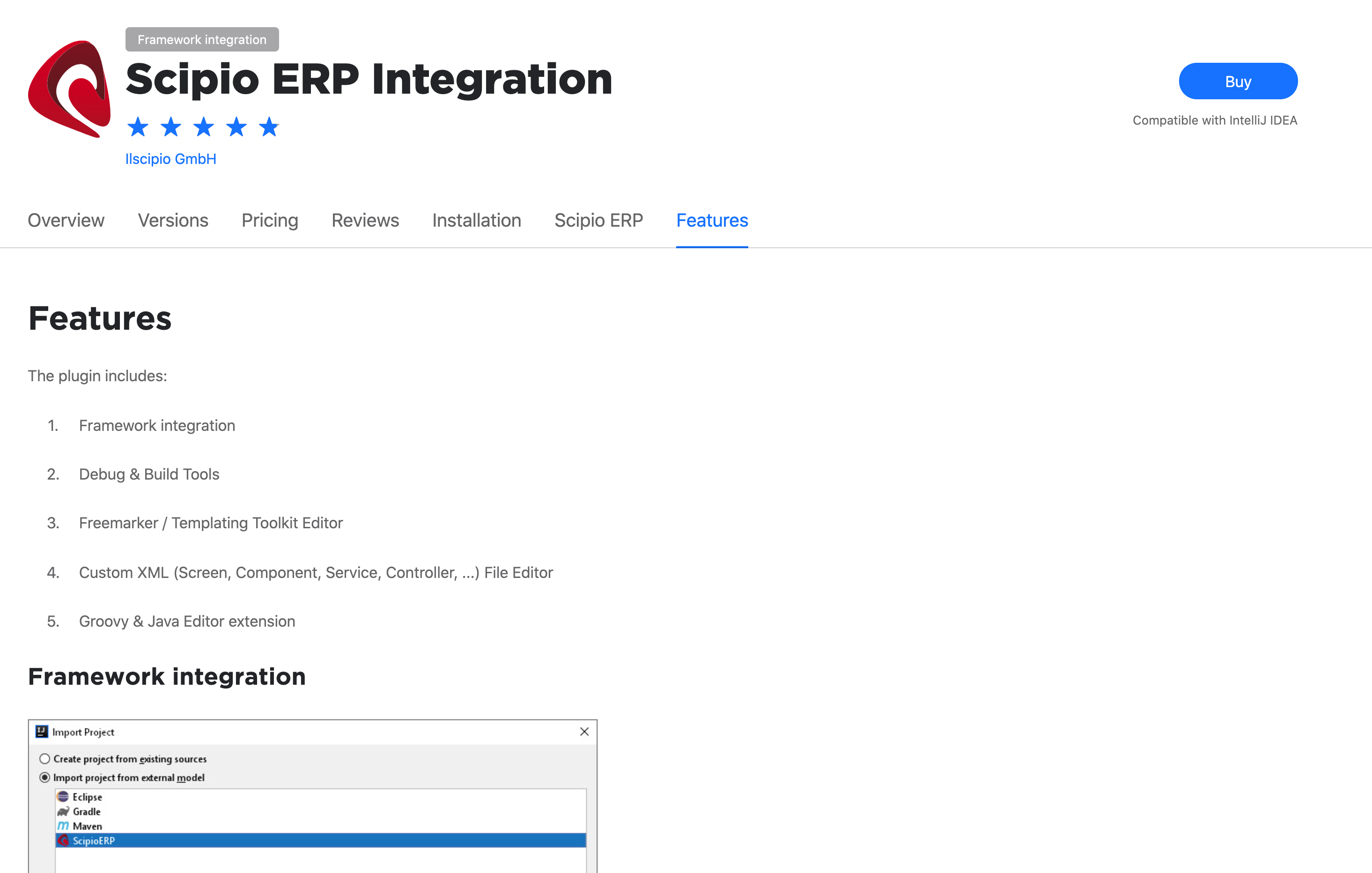The height and width of the screenshot is (873, 1372).
Task: Switch to the Overview tab
Action: [66, 221]
